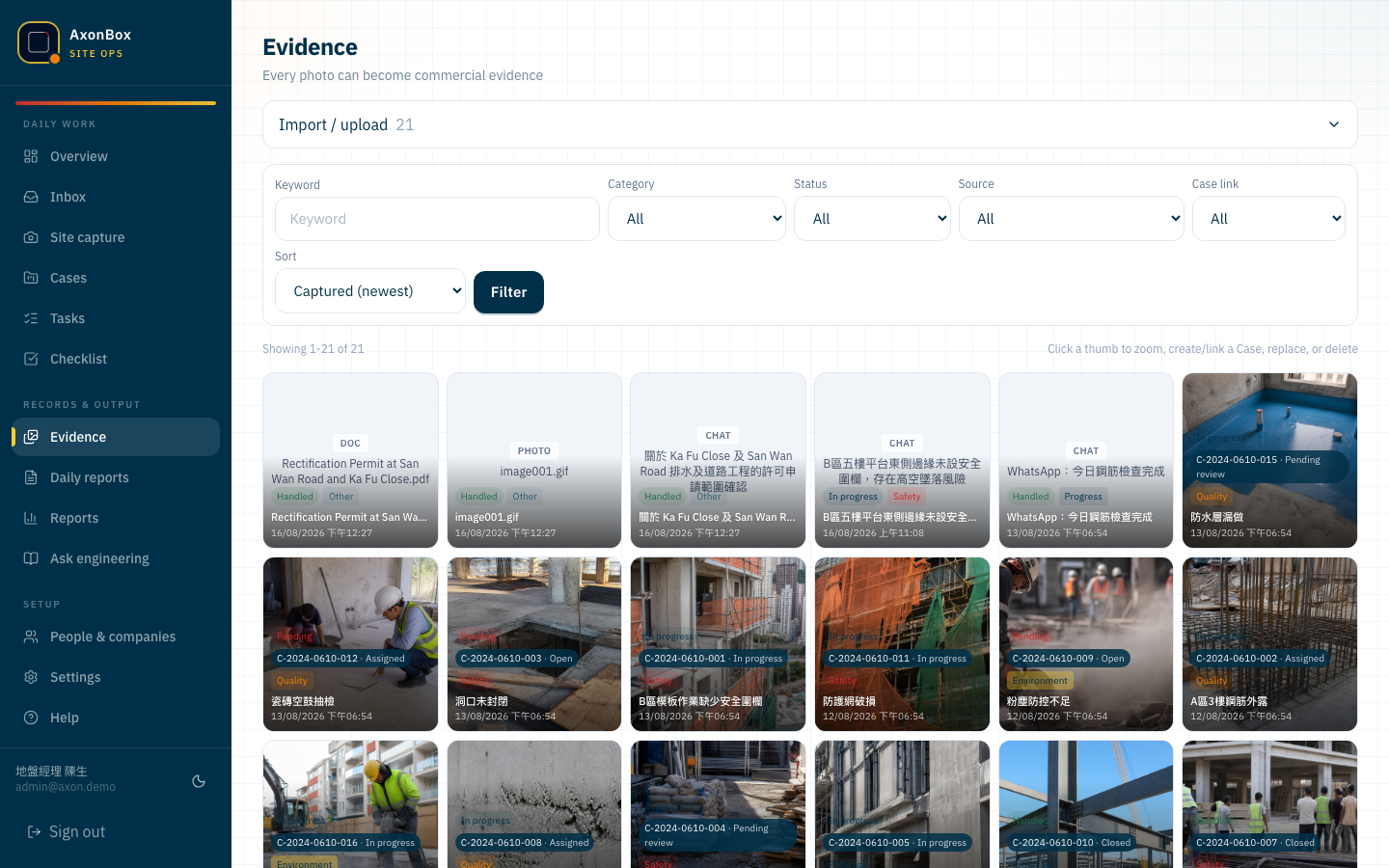Open the 防護網破損 photo thumbnail
This screenshot has width=1389, height=868.
[x=902, y=644]
